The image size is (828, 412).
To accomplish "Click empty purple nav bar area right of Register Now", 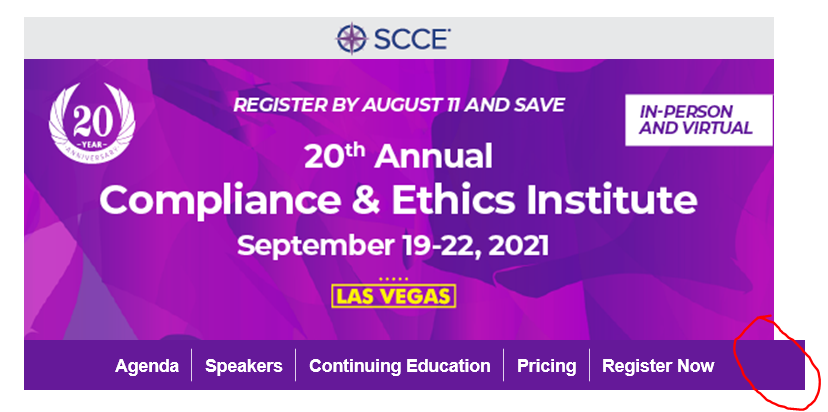I will [x=760, y=365].
